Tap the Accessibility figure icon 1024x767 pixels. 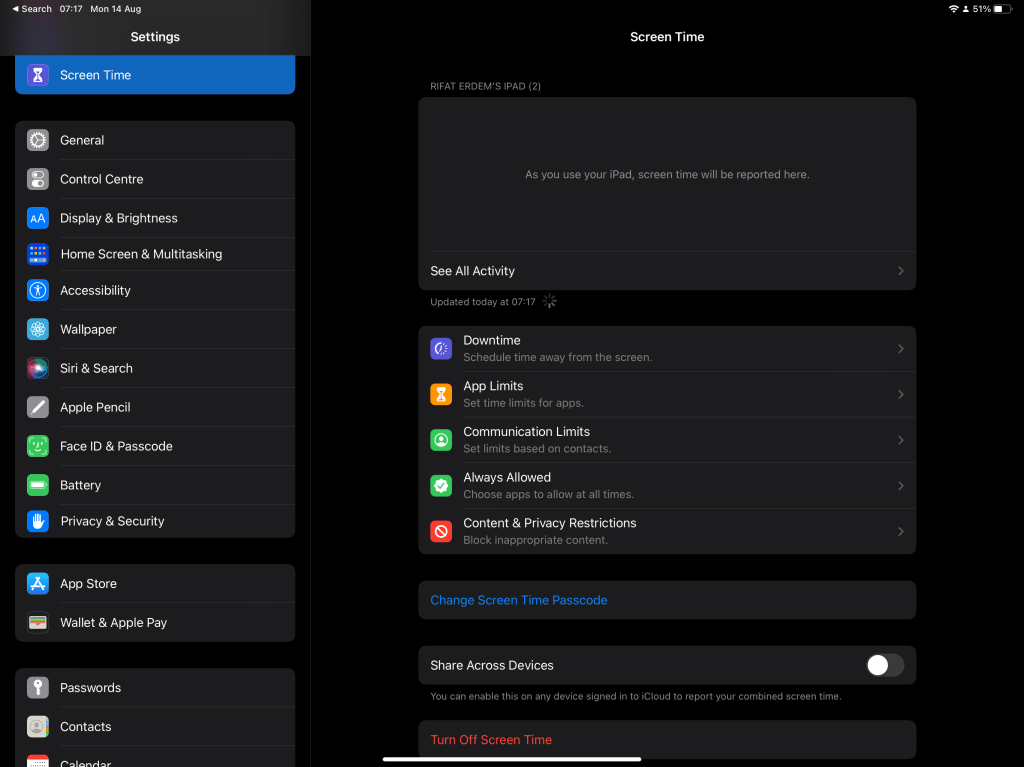coord(38,290)
